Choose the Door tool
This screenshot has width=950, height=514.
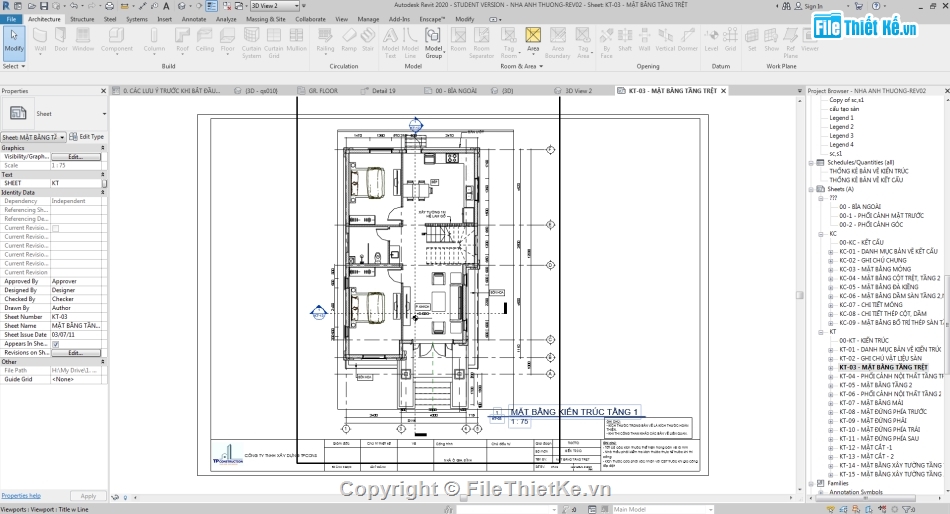61,41
